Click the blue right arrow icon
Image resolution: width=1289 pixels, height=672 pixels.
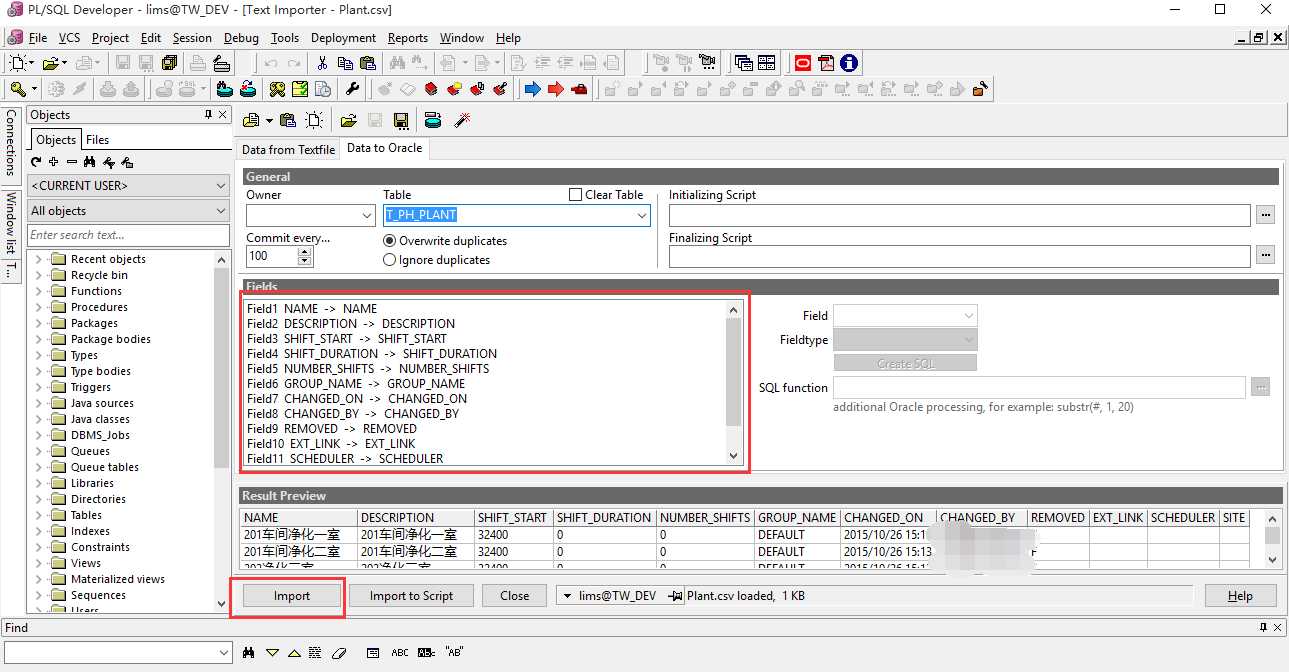[532, 89]
